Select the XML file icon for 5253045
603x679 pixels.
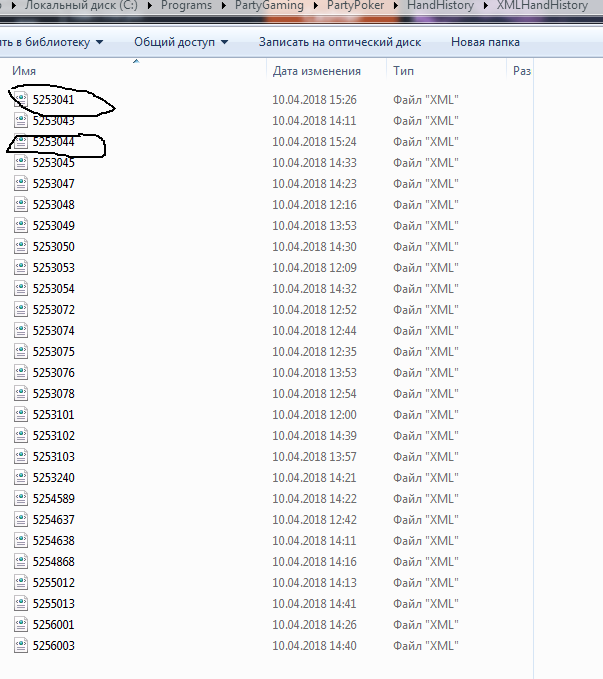[x=21, y=162]
